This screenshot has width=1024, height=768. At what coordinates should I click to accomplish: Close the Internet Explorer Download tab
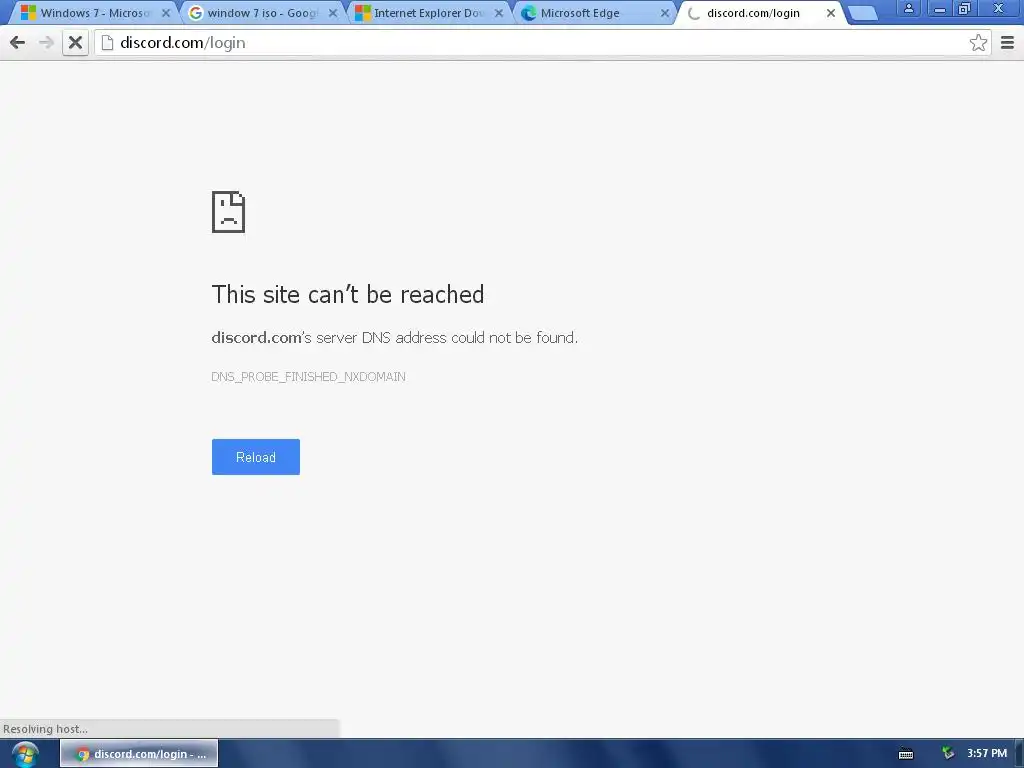point(499,13)
